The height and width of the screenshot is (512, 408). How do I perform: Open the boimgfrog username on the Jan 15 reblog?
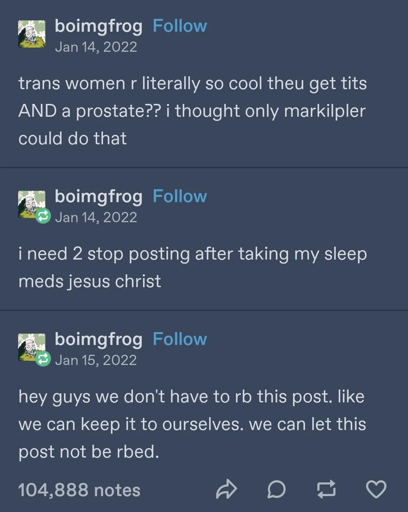point(99,340)
